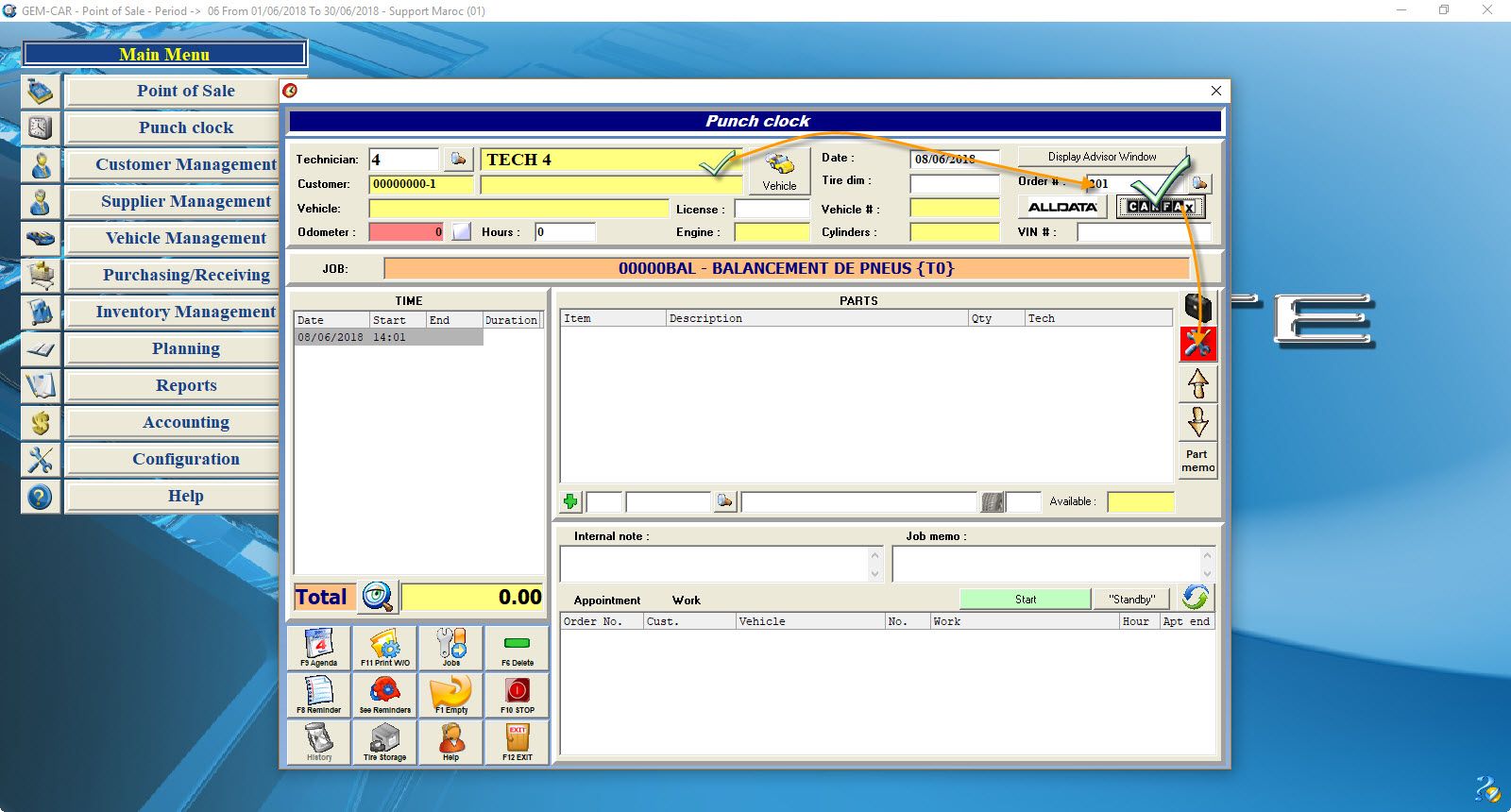Move part down with the down arrow
The image size is (1511, 812).
[x=1197, y=422]
